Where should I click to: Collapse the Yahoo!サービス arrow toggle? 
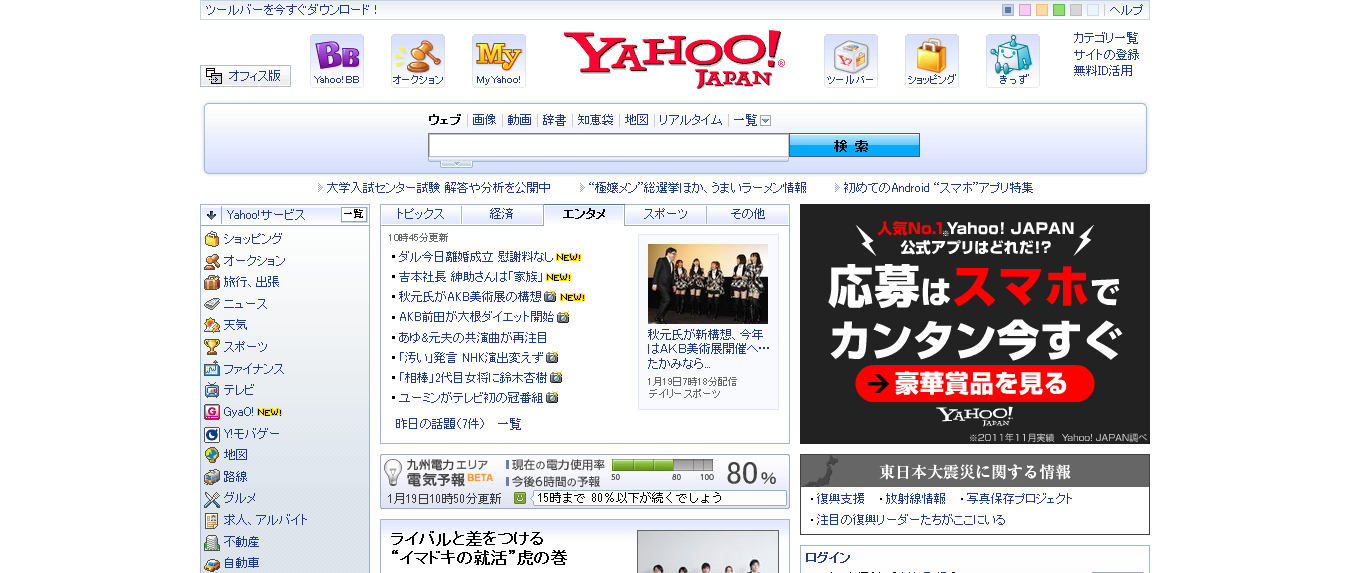[x=212, y=215]
